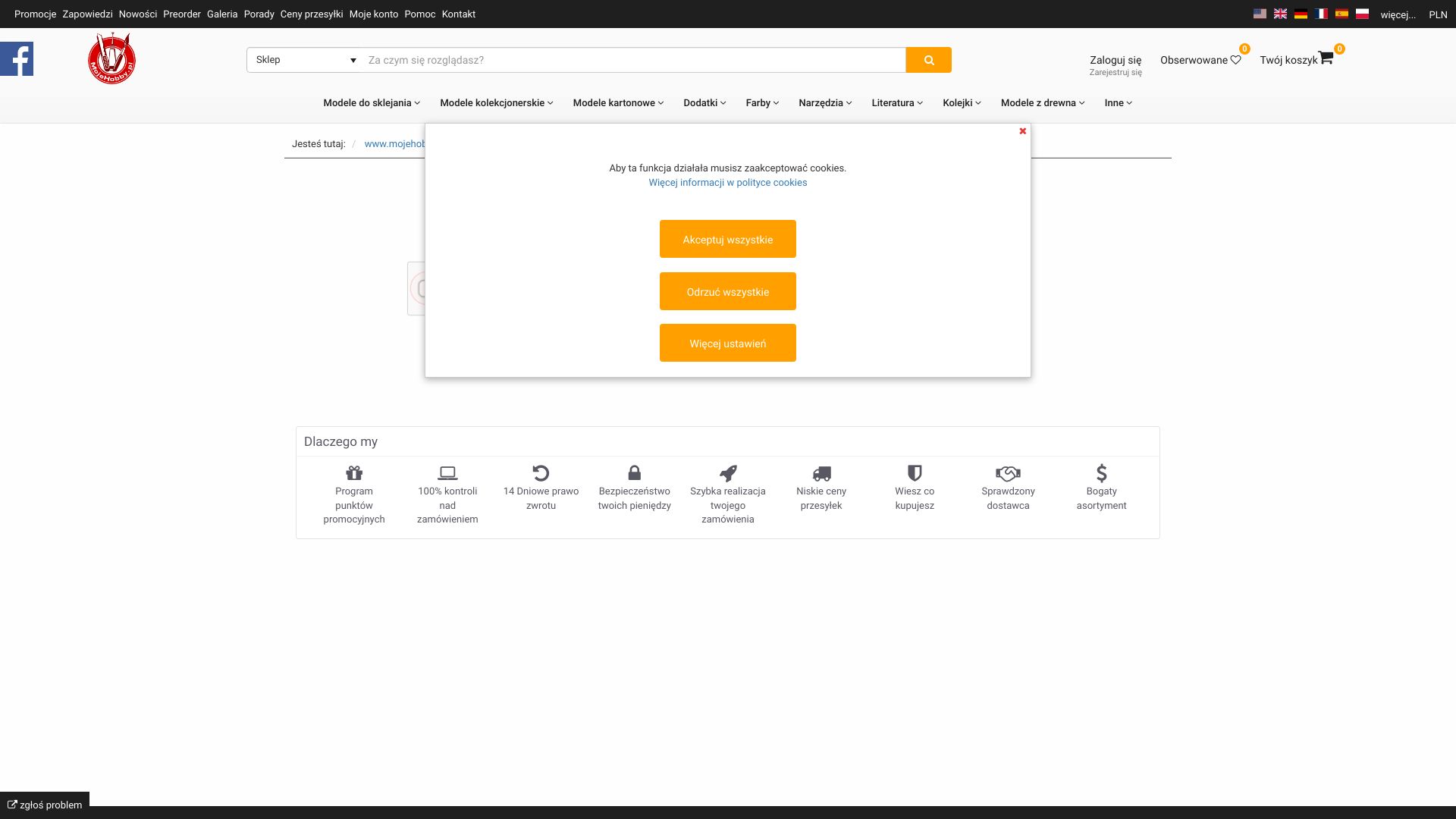The width and height of the screenshot is (1456, 819).
Task: Click the truck icon Niskie ceny
Action: pos(821,474)
